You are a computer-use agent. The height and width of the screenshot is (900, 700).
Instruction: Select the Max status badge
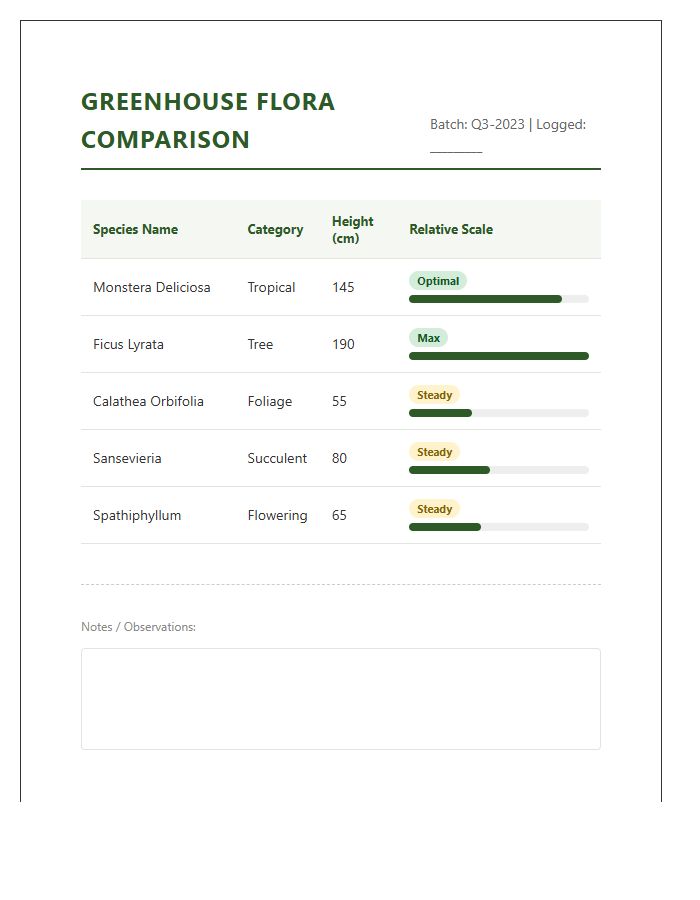428,338
